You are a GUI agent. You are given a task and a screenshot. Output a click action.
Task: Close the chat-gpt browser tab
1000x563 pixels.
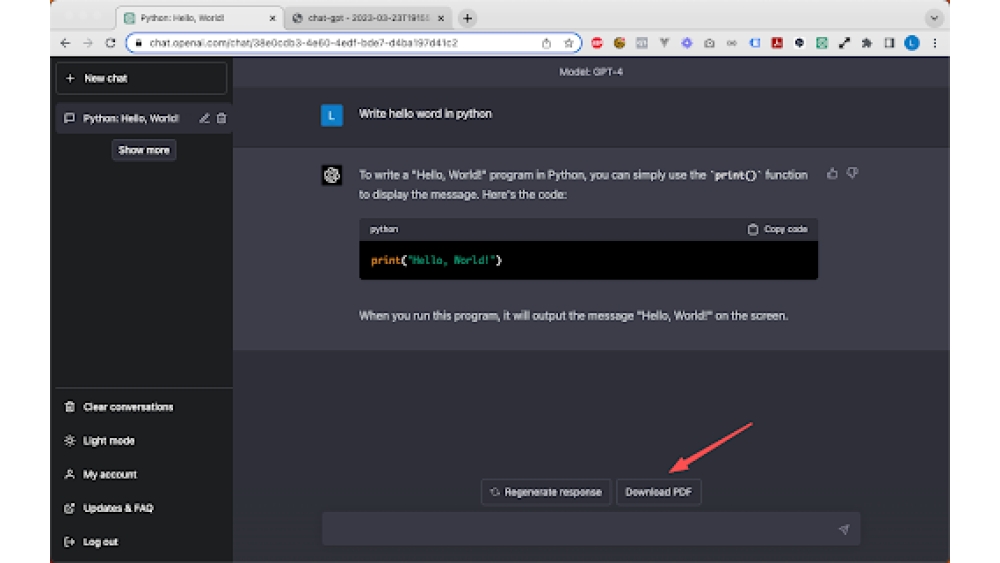point(441,18)
